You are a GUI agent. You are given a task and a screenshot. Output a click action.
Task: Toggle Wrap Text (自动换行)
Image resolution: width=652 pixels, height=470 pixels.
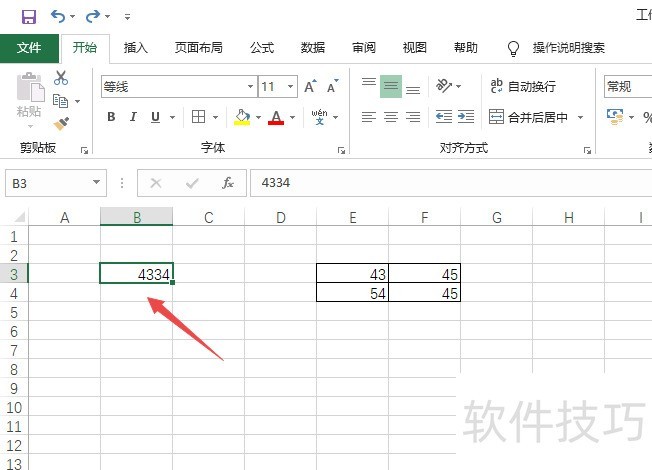522,87
